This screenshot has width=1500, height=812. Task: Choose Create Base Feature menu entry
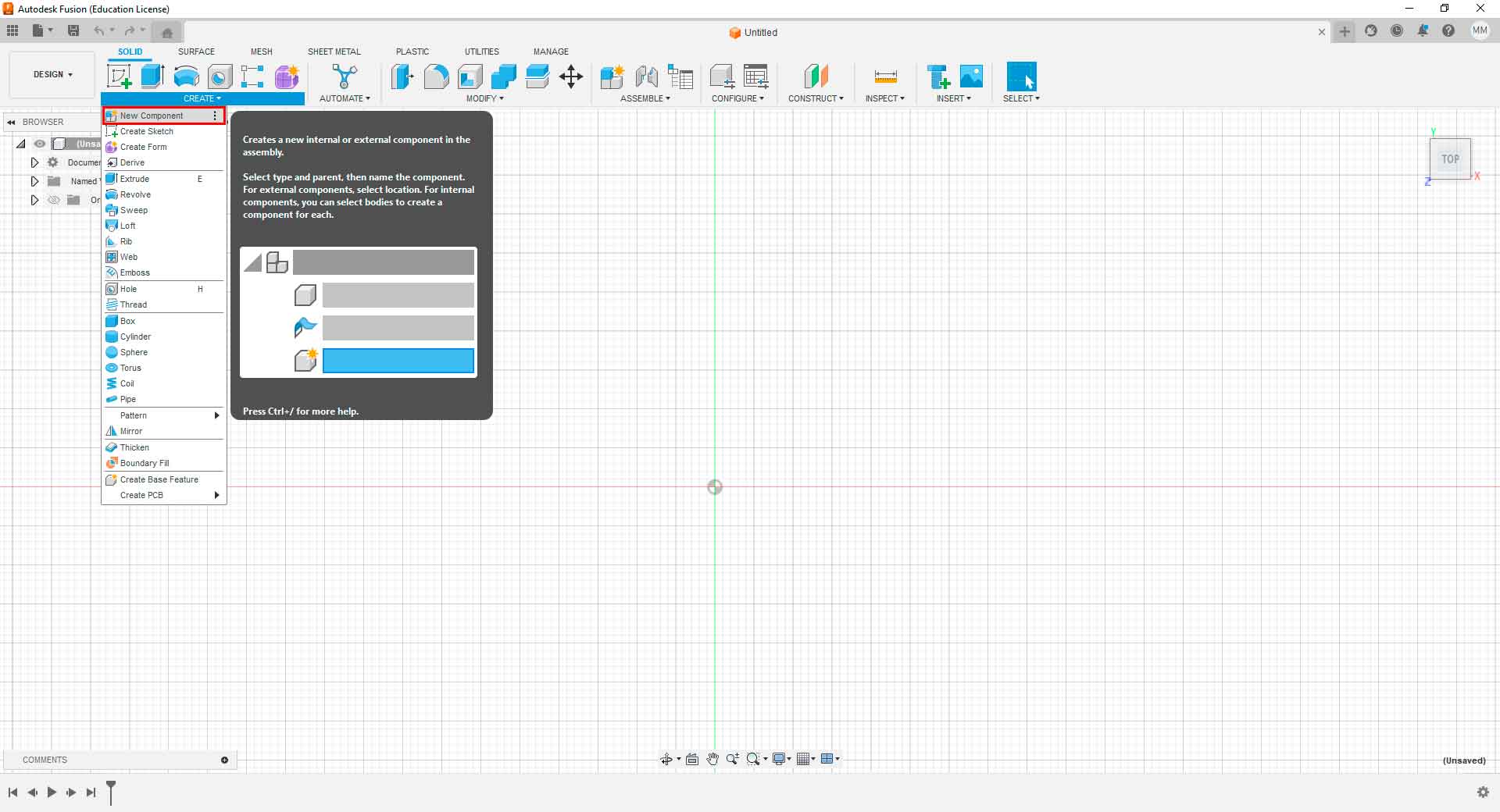164,479
